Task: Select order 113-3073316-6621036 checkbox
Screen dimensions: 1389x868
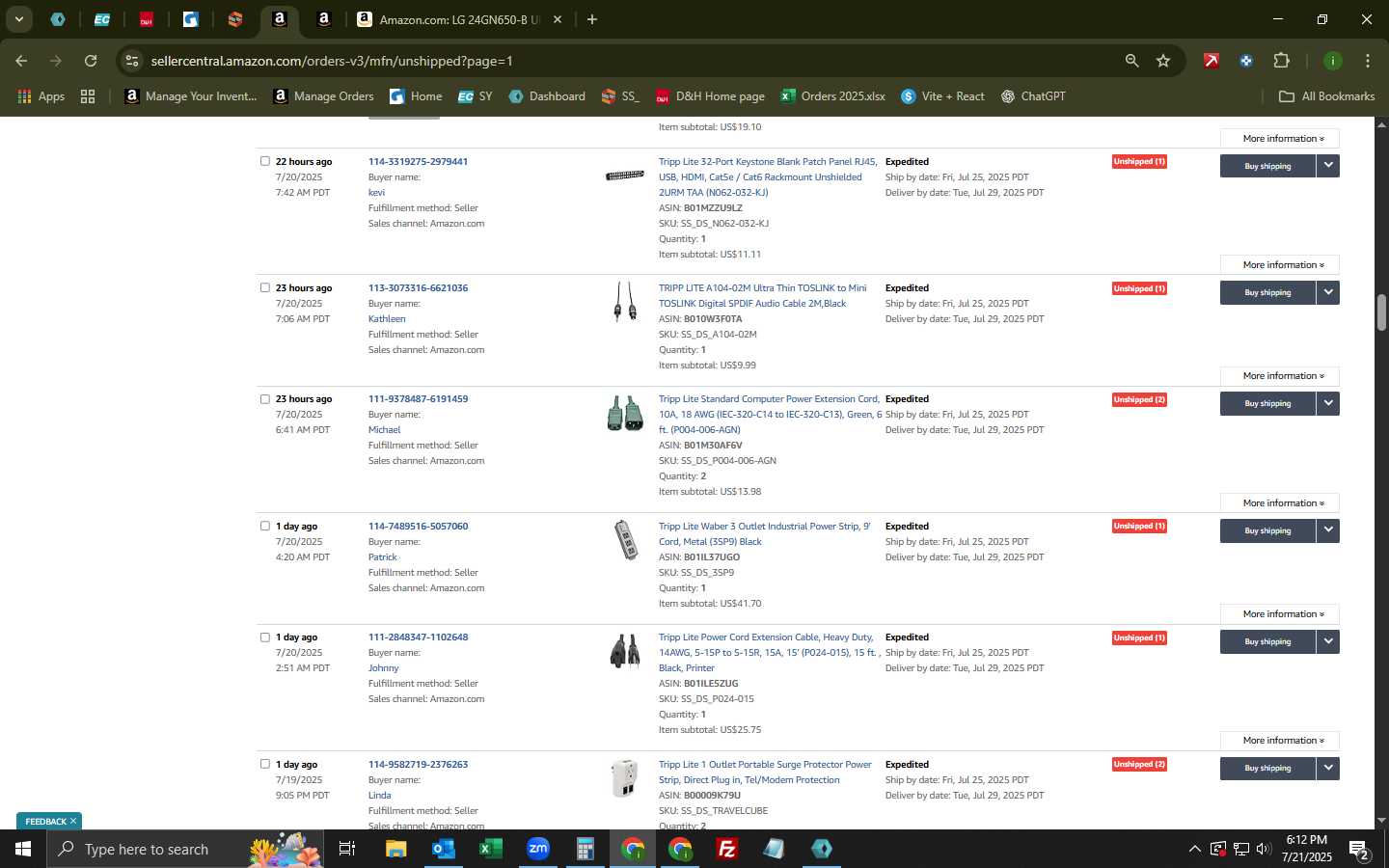Action: pos(265,287)
